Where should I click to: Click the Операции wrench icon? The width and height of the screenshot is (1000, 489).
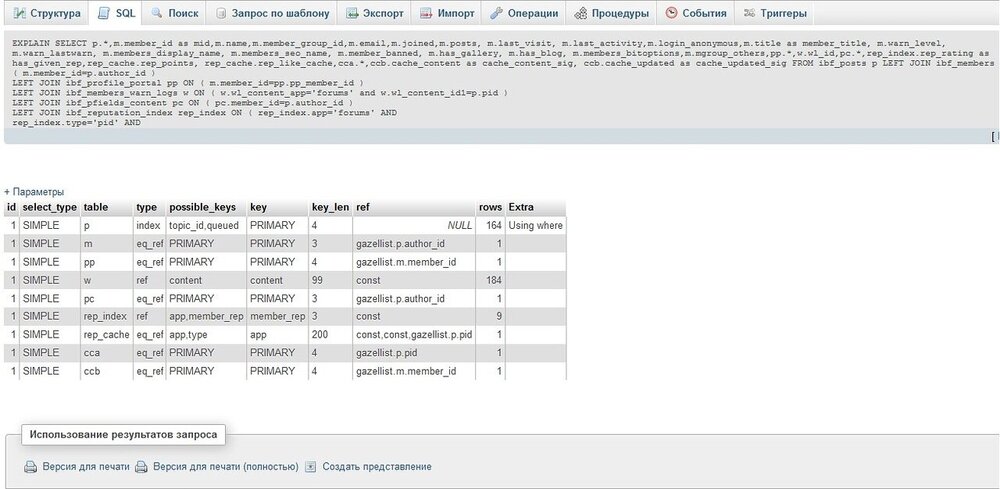pos(496,14)
